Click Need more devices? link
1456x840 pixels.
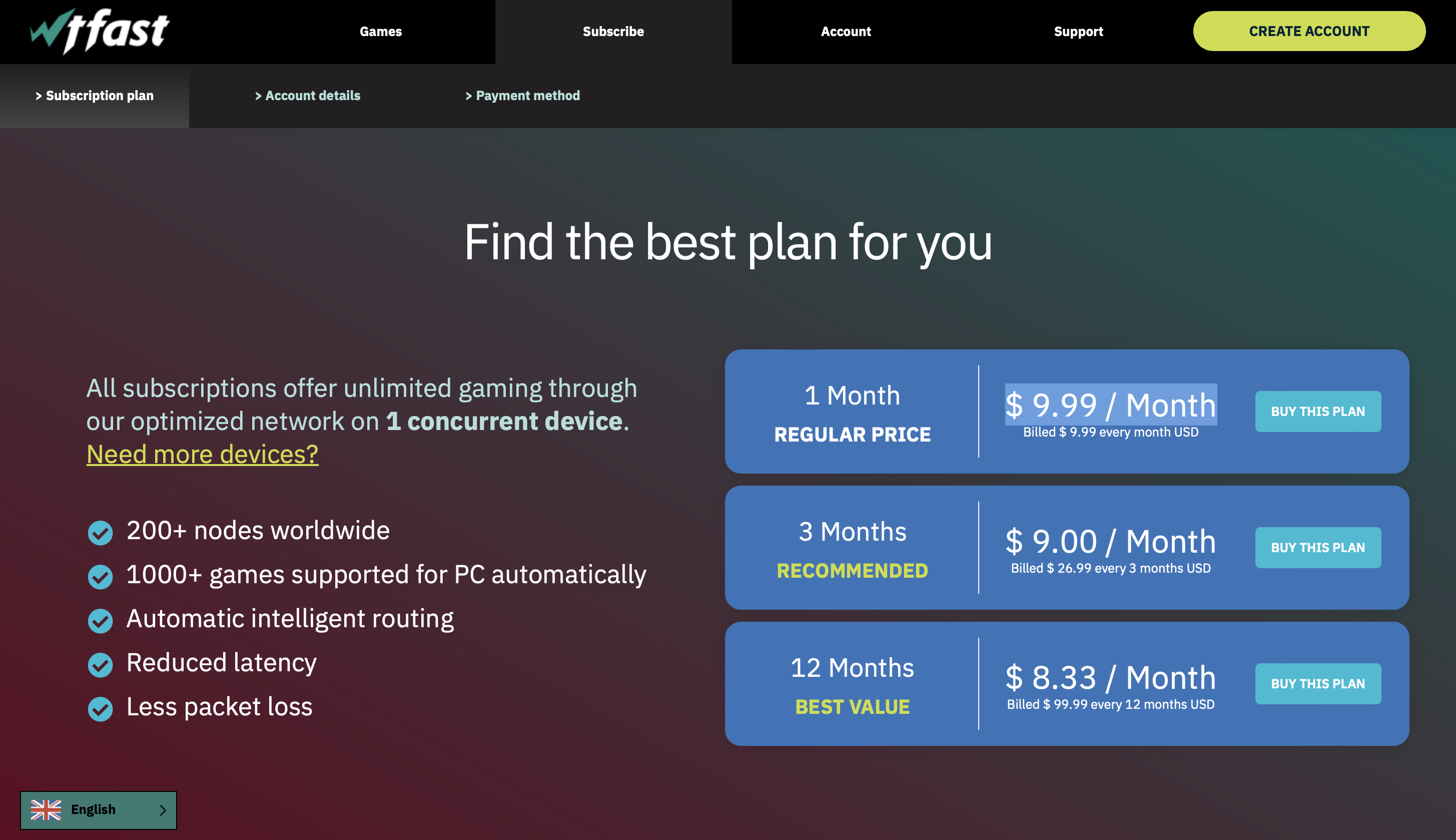(203, 454)
